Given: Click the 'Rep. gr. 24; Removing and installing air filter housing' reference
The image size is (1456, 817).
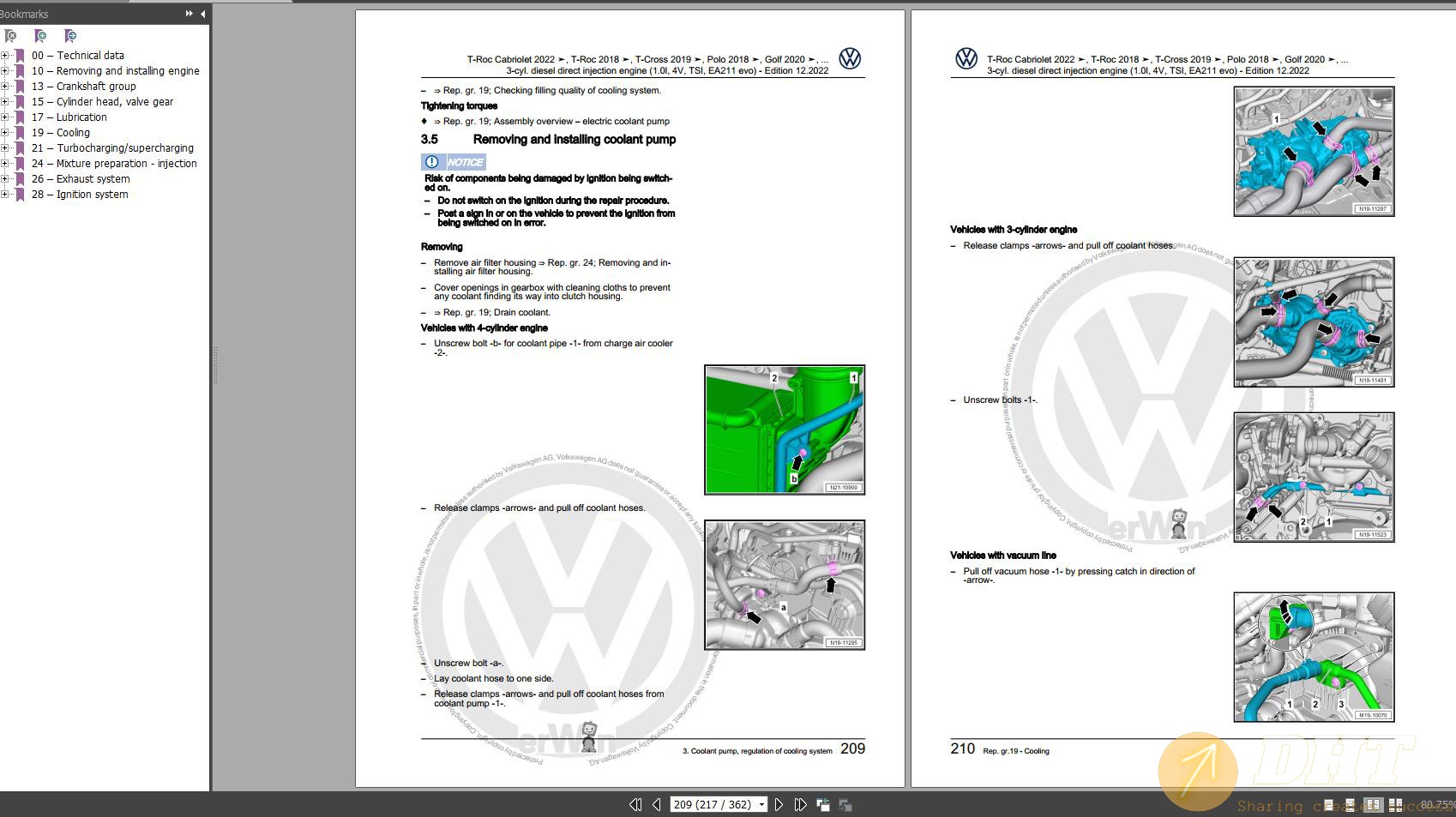Looking at the screenshot, I should tap(552, 267).
